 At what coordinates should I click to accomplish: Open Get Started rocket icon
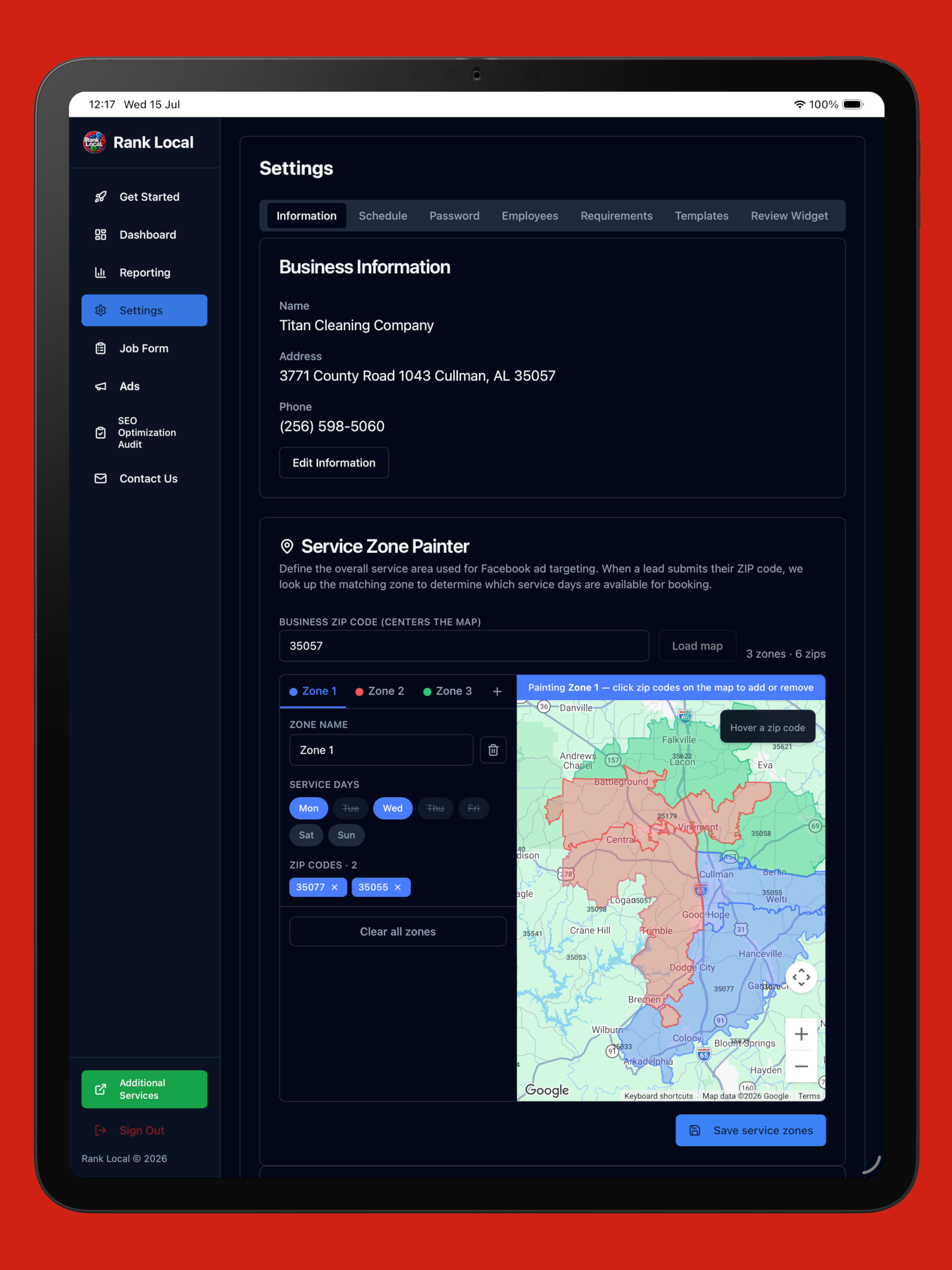100,197
